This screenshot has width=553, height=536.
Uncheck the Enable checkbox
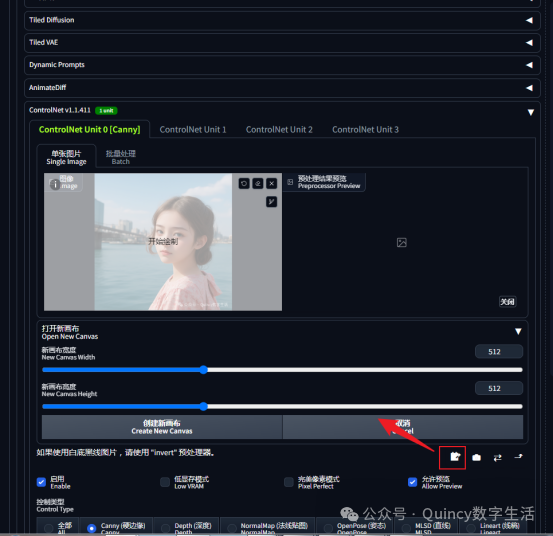tap(41, 482)
